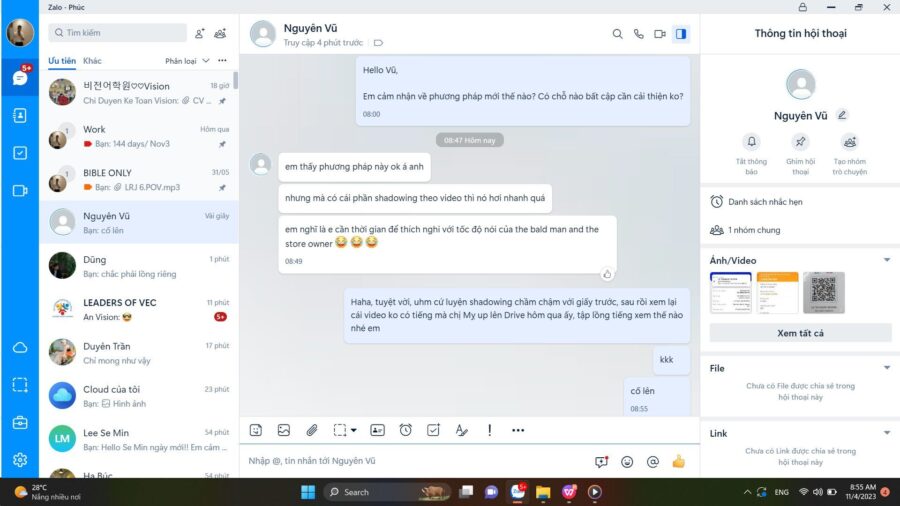Collapse the Ảnh/Video section
Screen dimensions: 900x506
pos(887,260)
